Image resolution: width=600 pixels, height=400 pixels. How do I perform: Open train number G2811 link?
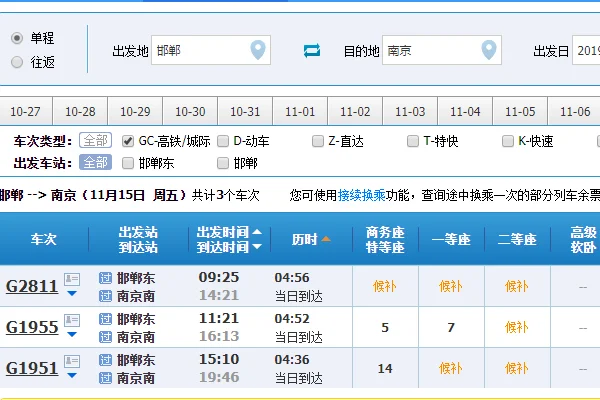click(32, 286)
